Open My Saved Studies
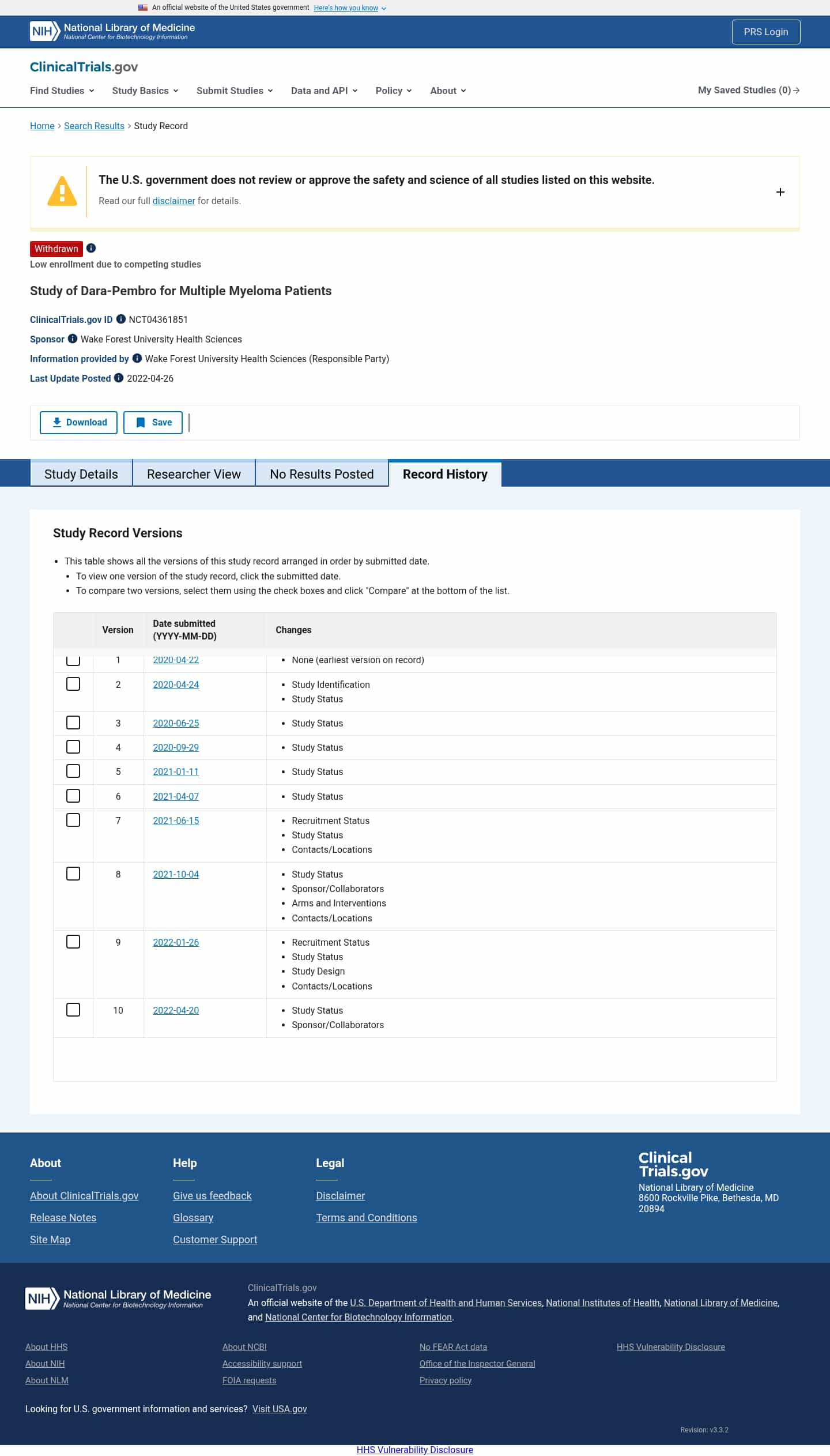 pos(749,90)
